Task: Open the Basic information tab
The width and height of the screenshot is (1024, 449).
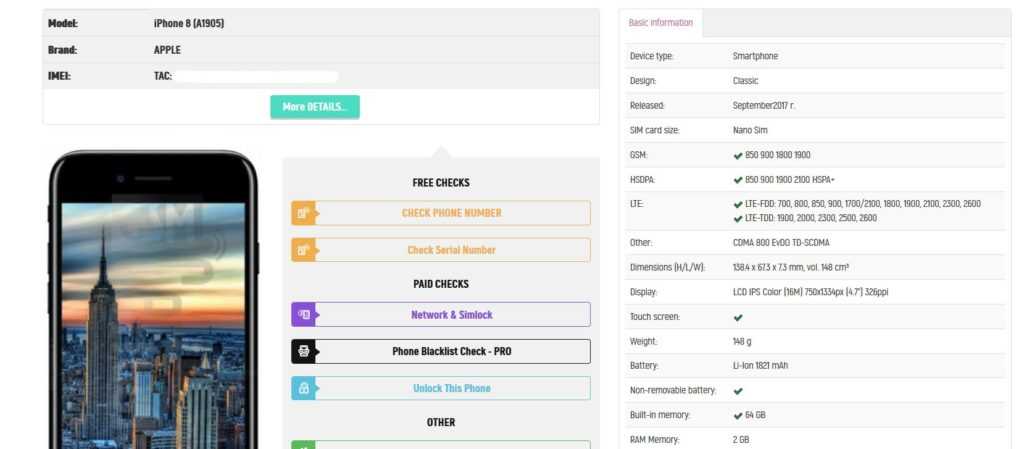Action: pos(661,23)
